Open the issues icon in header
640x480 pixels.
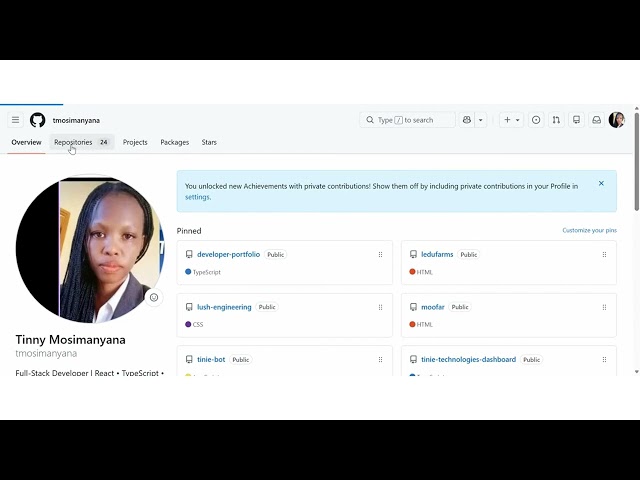tap(536, 120)
